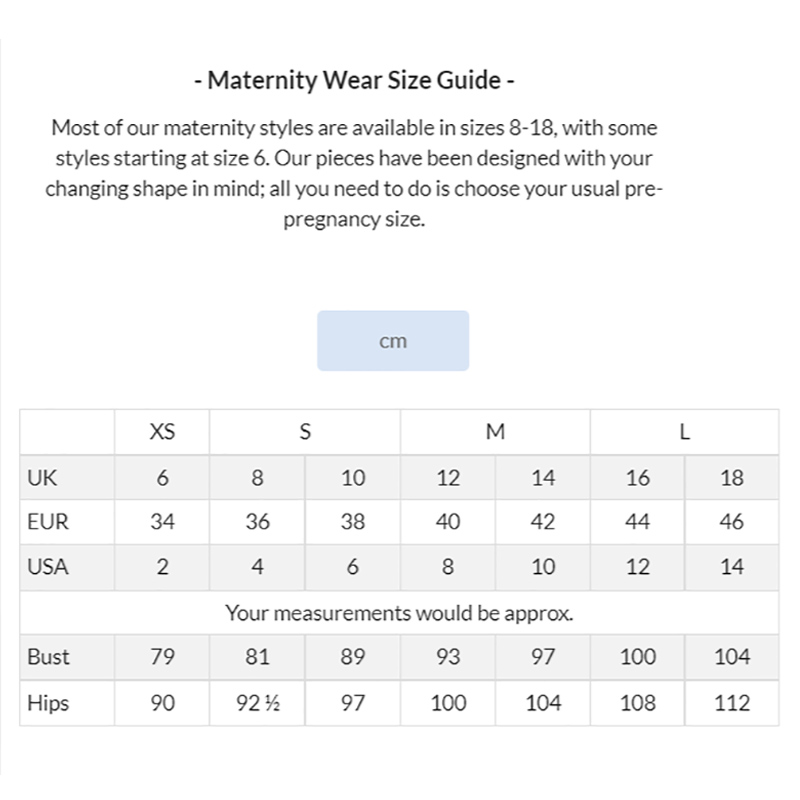Select Hips 92 ½ measurement cell
800x800 pixels.
[x=257, y=703]
